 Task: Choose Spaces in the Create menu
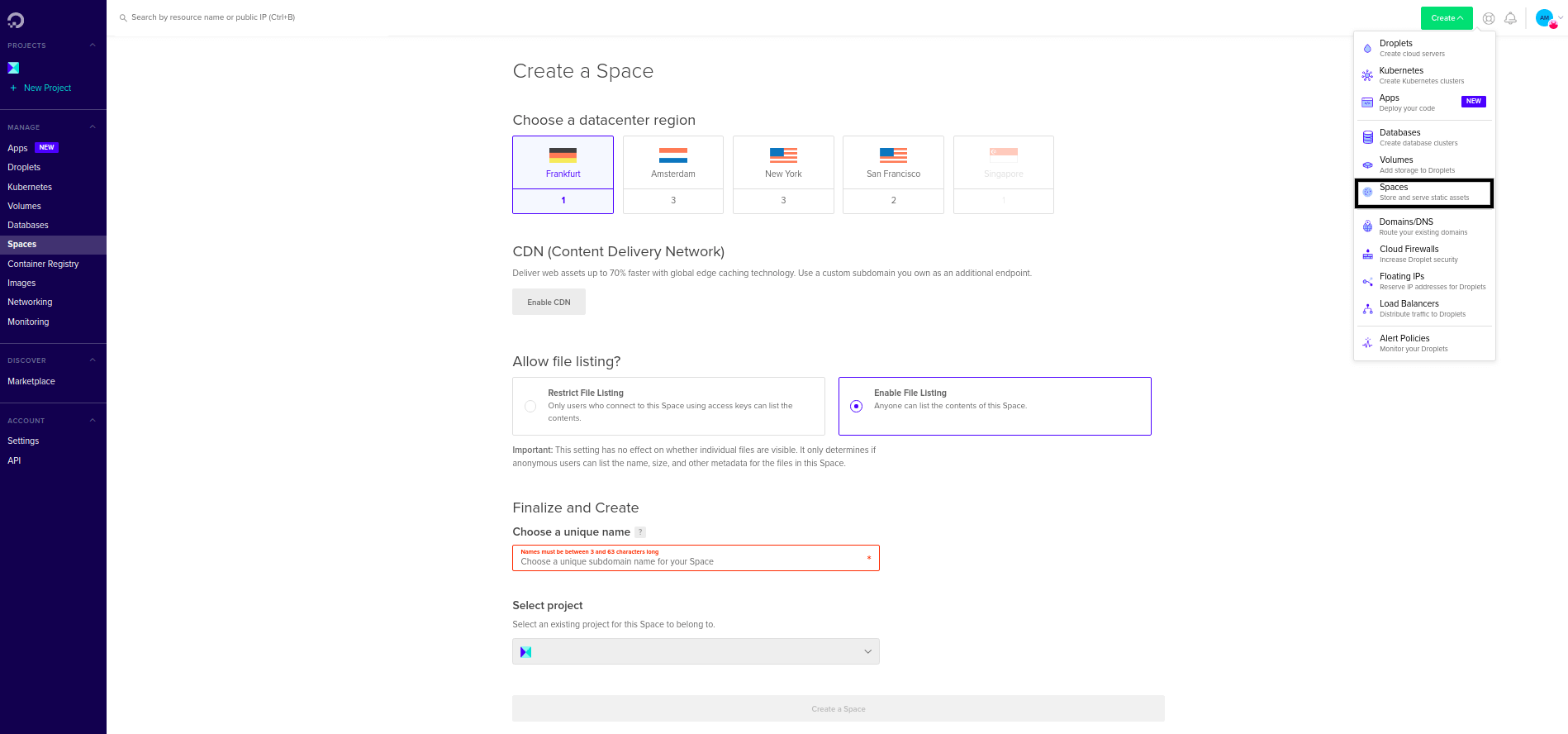pyautogui.click(x=1424, y=193)
